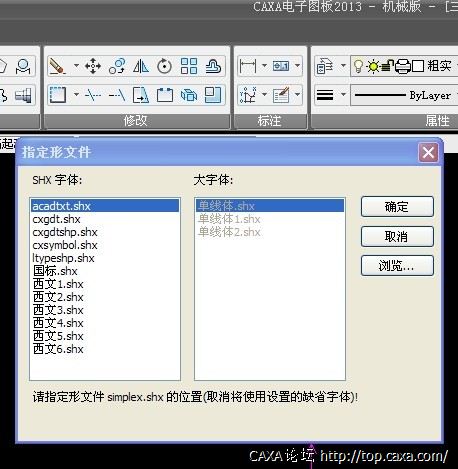This screenshot has height=469, width=458.
Task: Click the lineweight lines icon
Action: 325,95
